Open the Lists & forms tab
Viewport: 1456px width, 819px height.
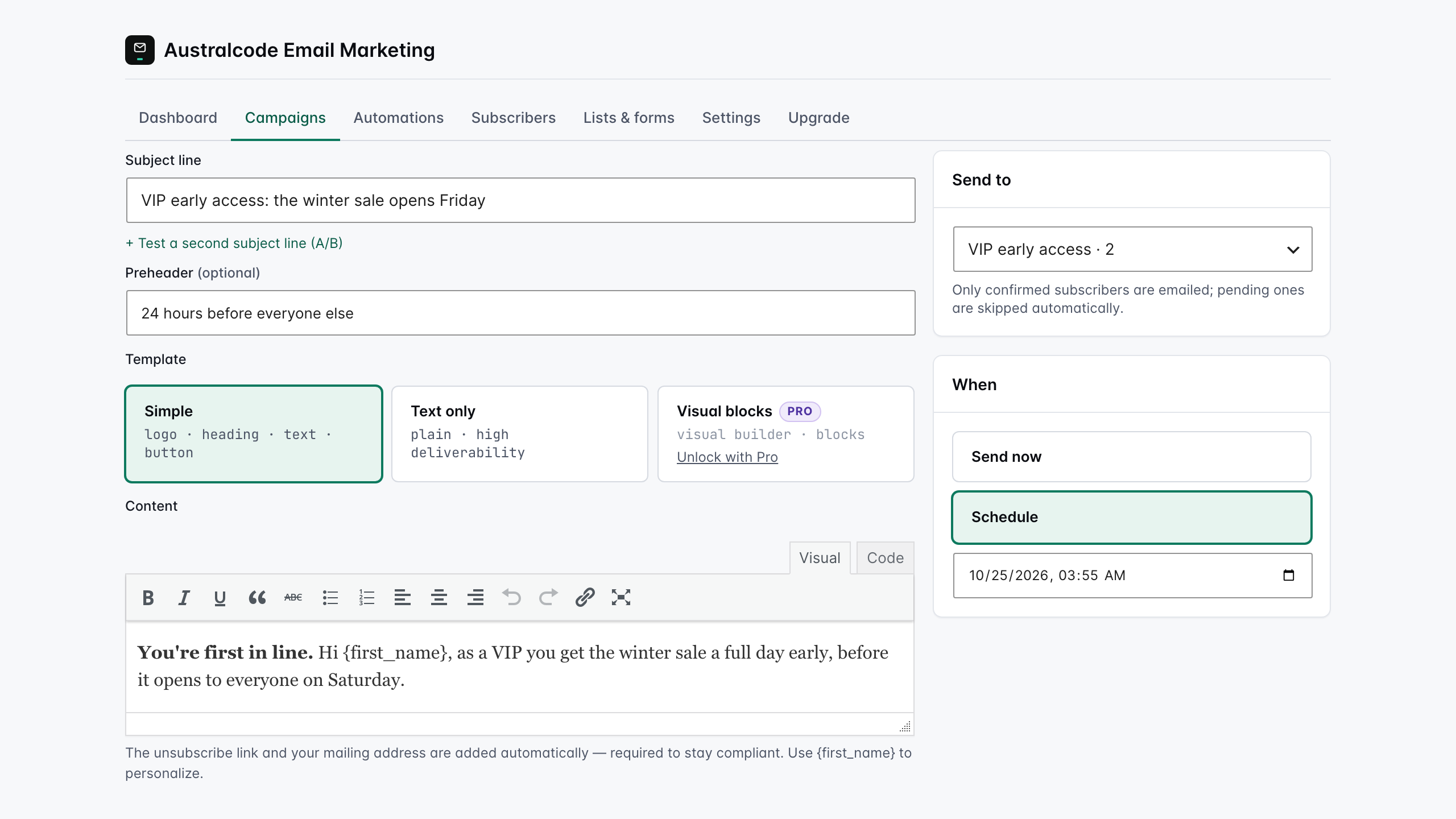[628, 118]
